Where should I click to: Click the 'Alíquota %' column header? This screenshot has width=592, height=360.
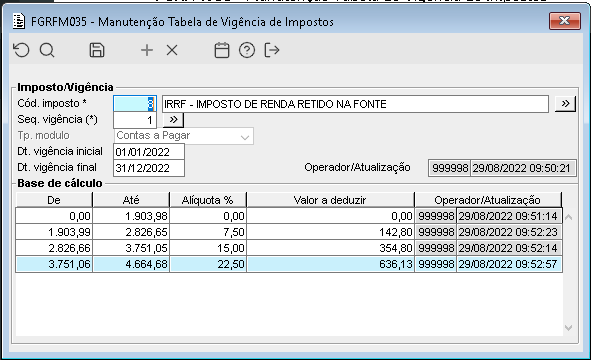tap(208, 200)
